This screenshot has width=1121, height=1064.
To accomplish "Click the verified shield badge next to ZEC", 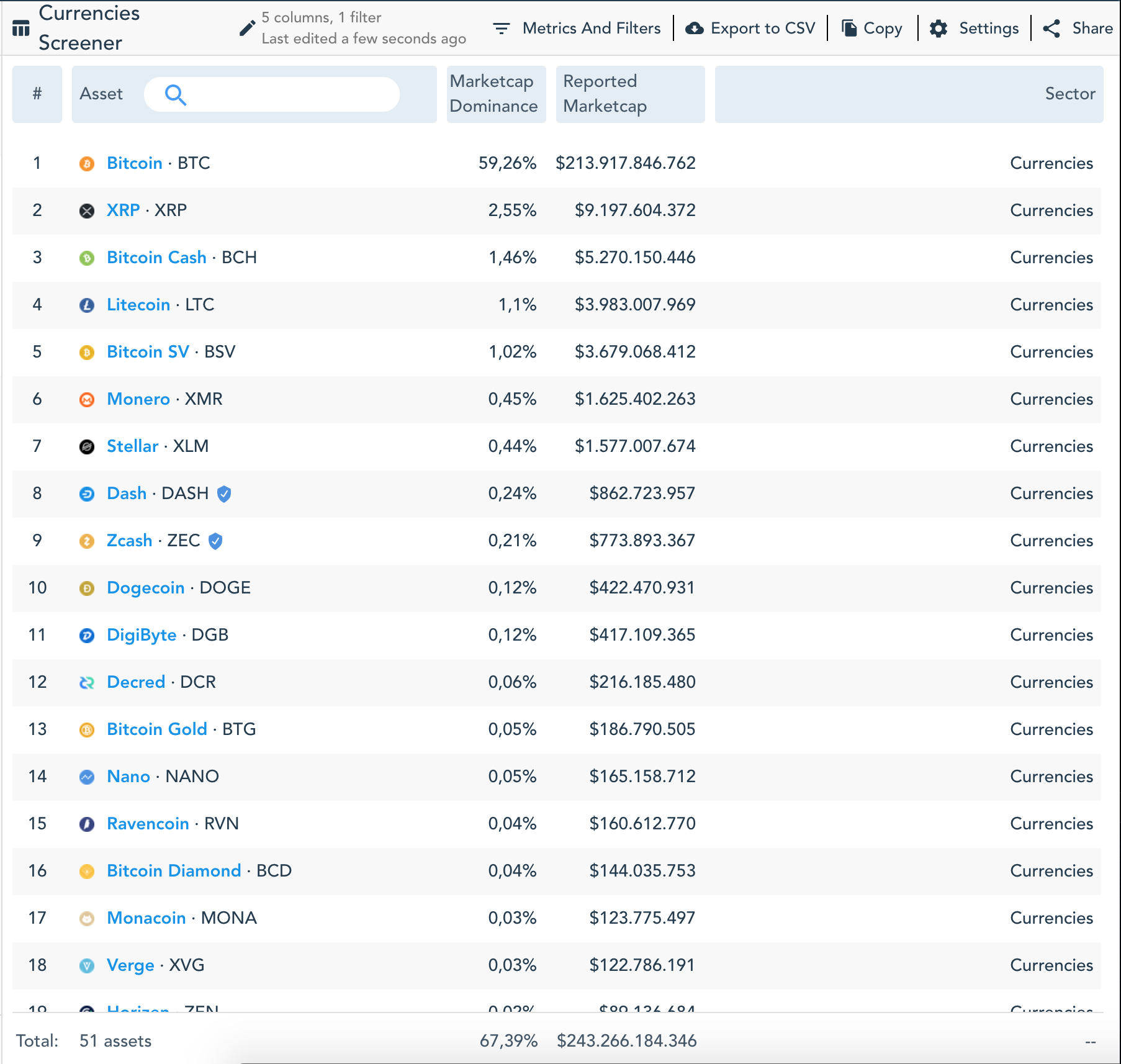I will point(215,541).
